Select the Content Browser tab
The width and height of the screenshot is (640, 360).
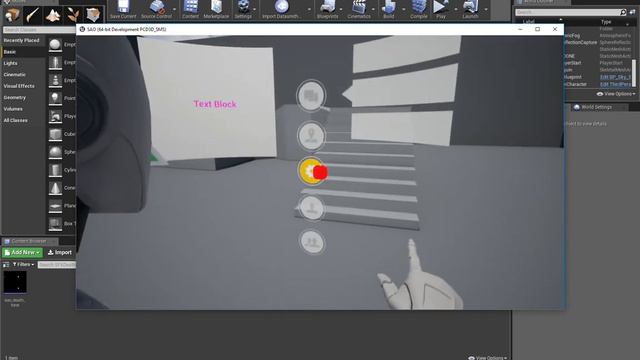29,241
